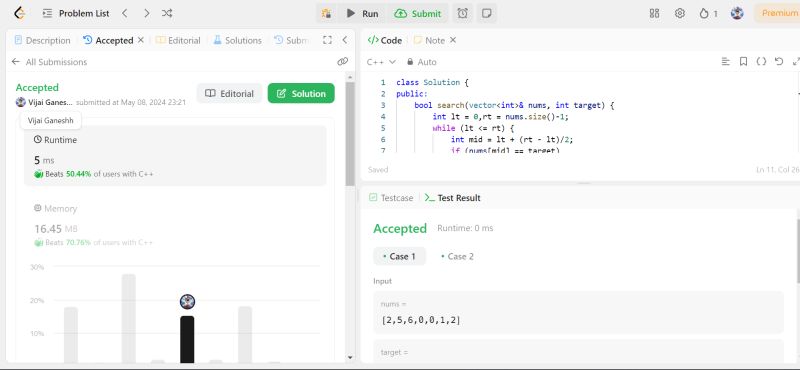The image size is (800, 370).
Task: Open the layout grid icon
Action: [x=654, y=14]
